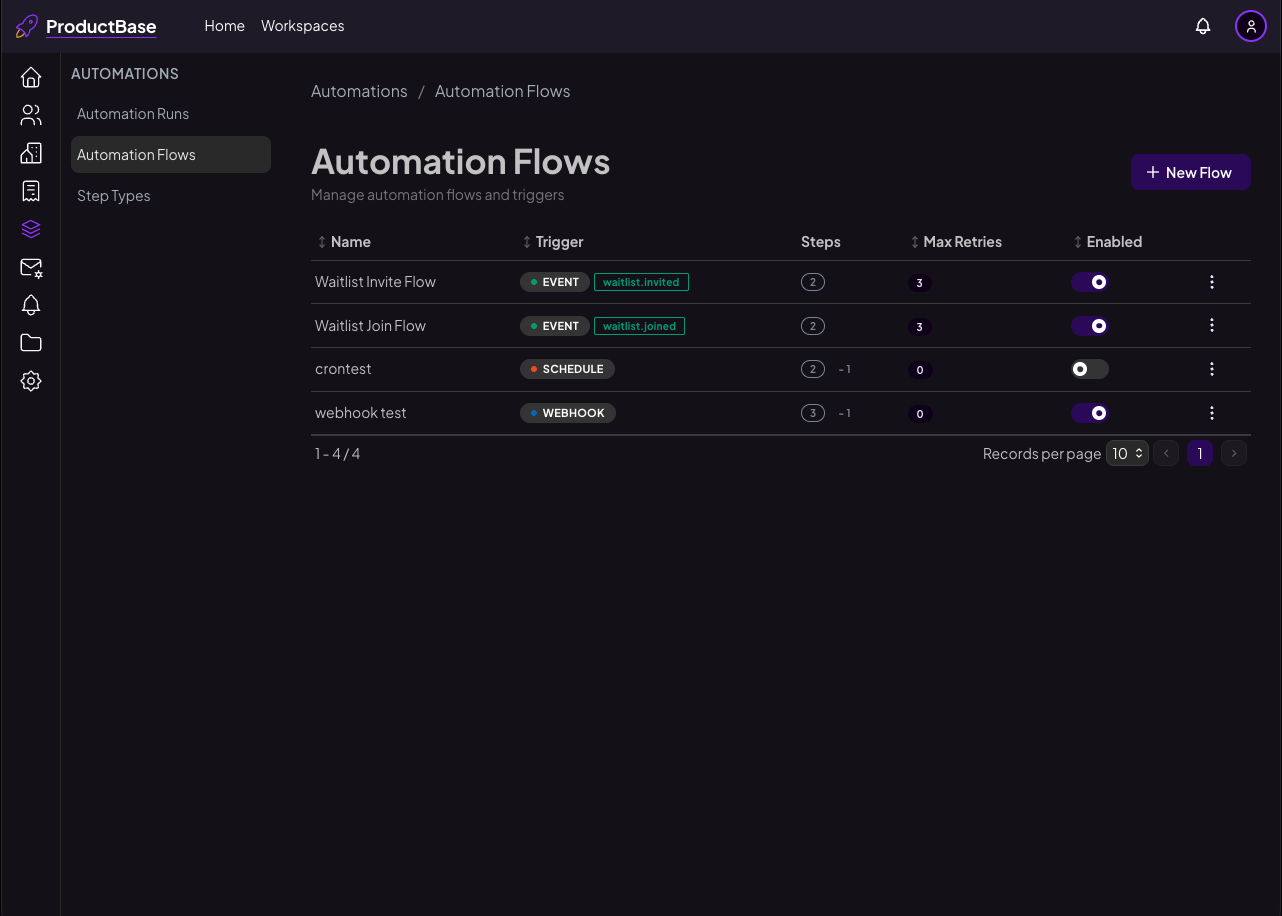1282x916 pixels.
Task: Disable the Waitlist Invite Flow toggle
Action: click(x=1090, y=282)
